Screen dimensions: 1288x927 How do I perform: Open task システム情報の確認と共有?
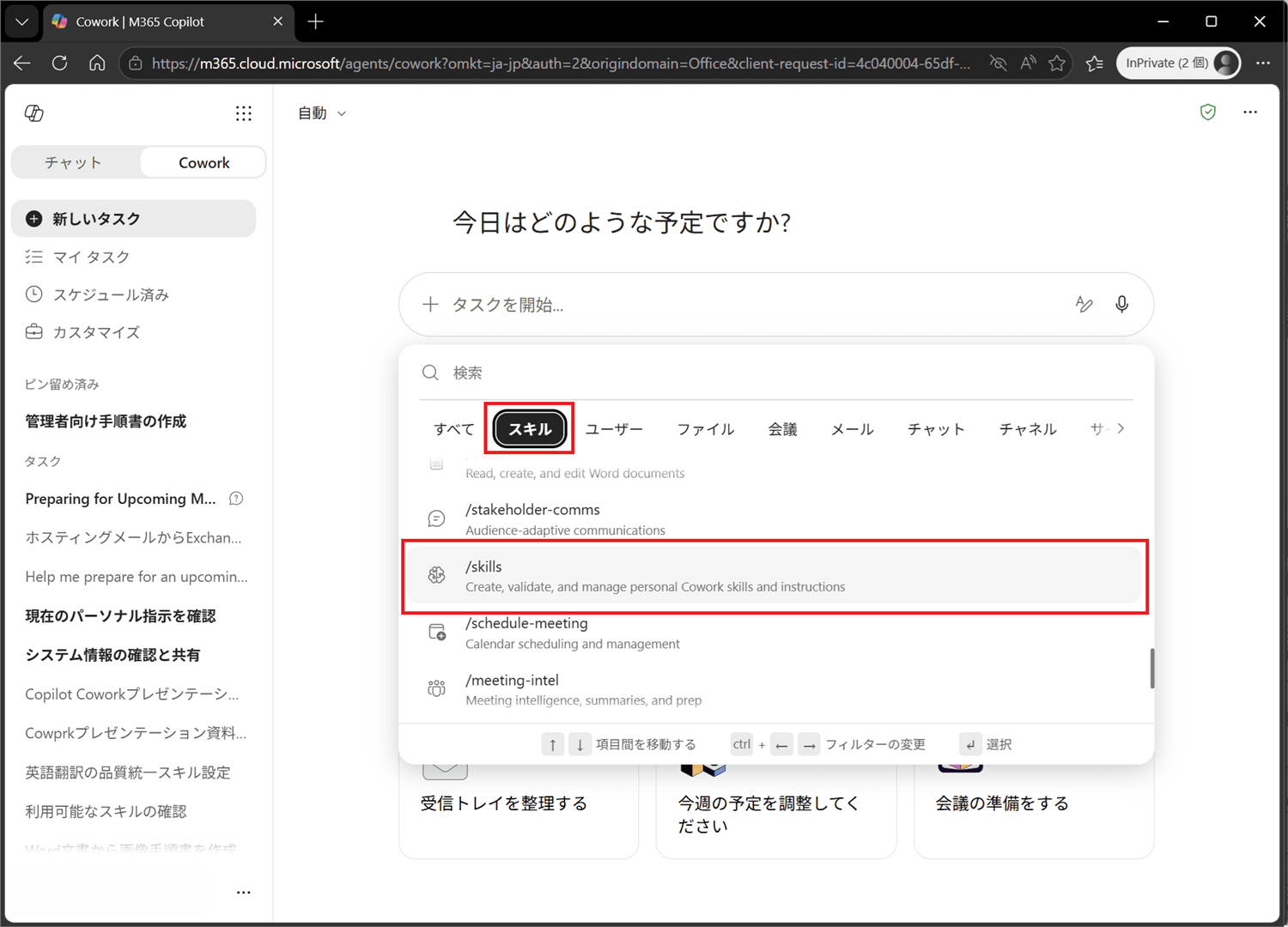coord(112,655)
